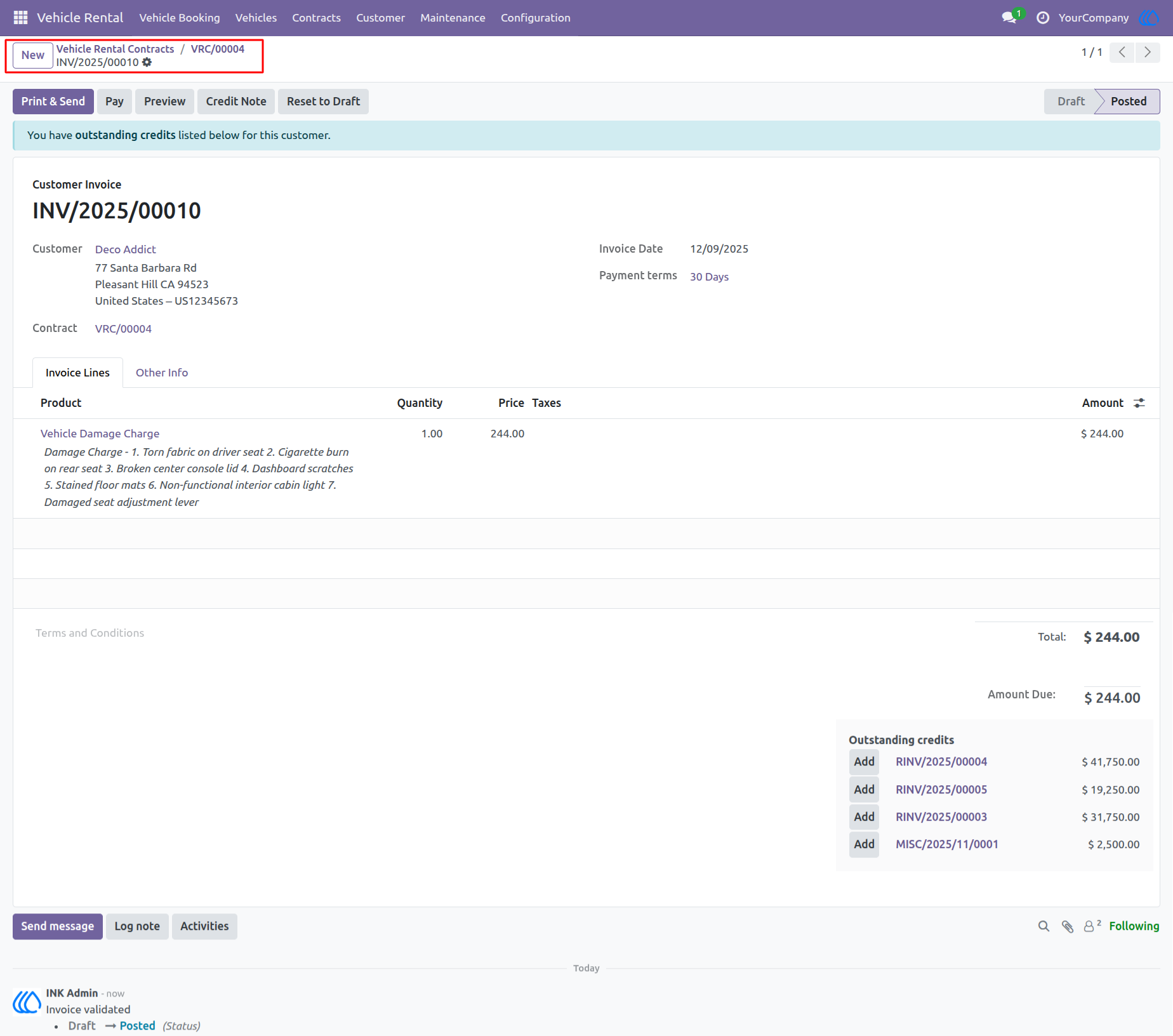Click the Send message button
This screenshot has width=1173, height=1036.
[58, 926]
